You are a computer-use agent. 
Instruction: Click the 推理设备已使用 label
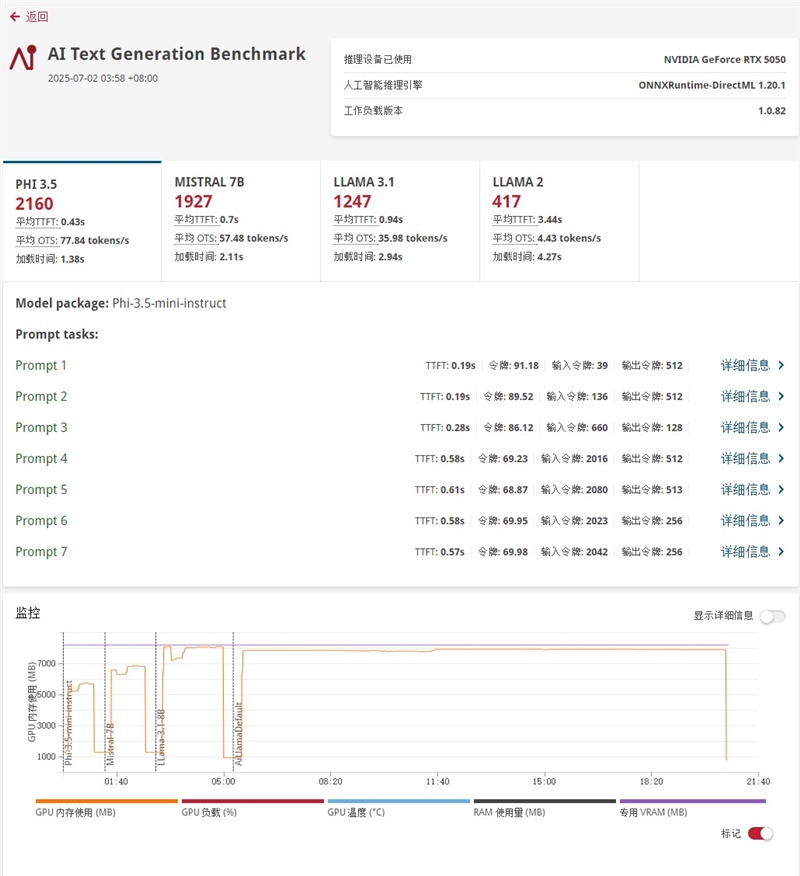[x=378, y=60]
